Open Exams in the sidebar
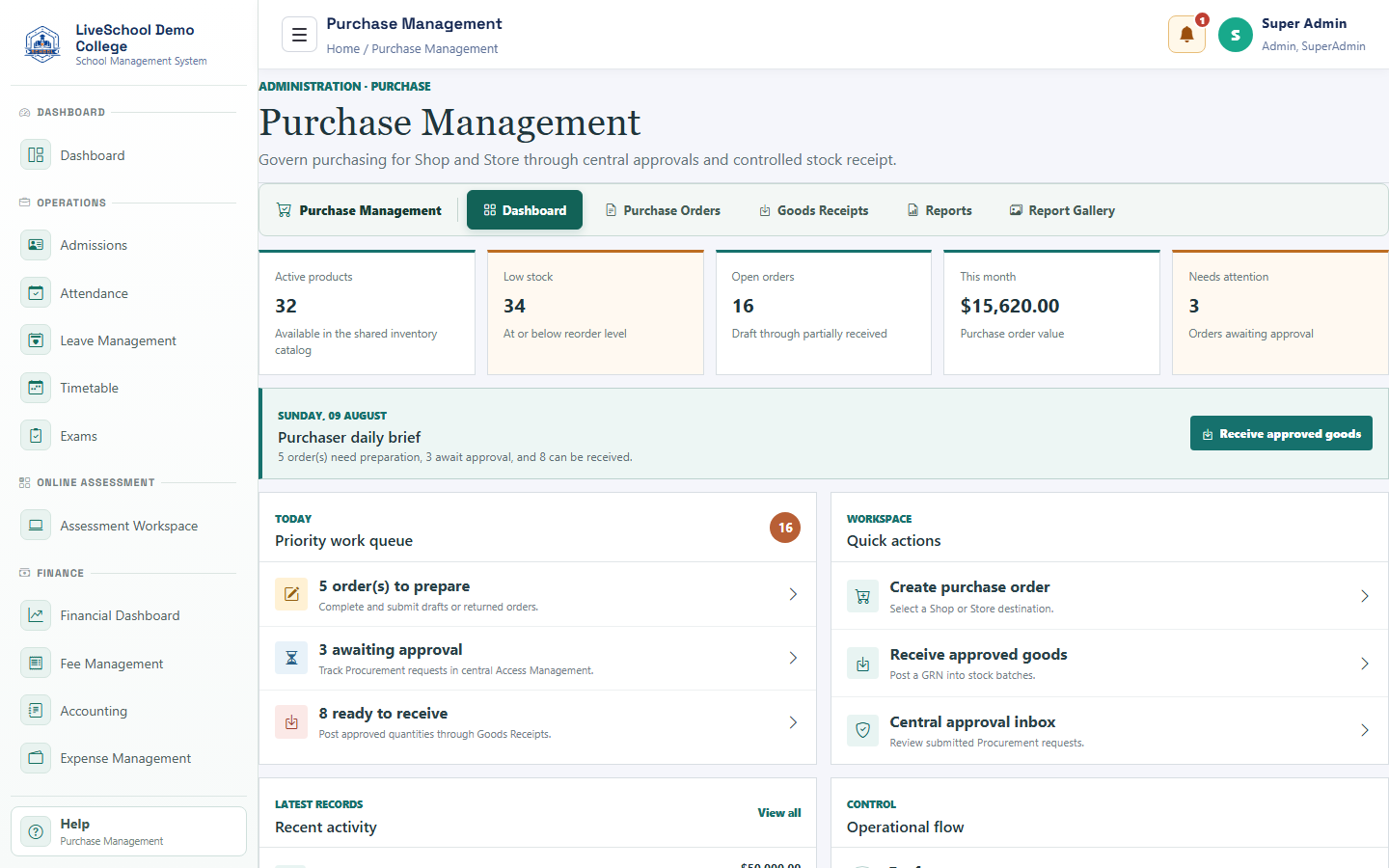 [x=128, y=436]
